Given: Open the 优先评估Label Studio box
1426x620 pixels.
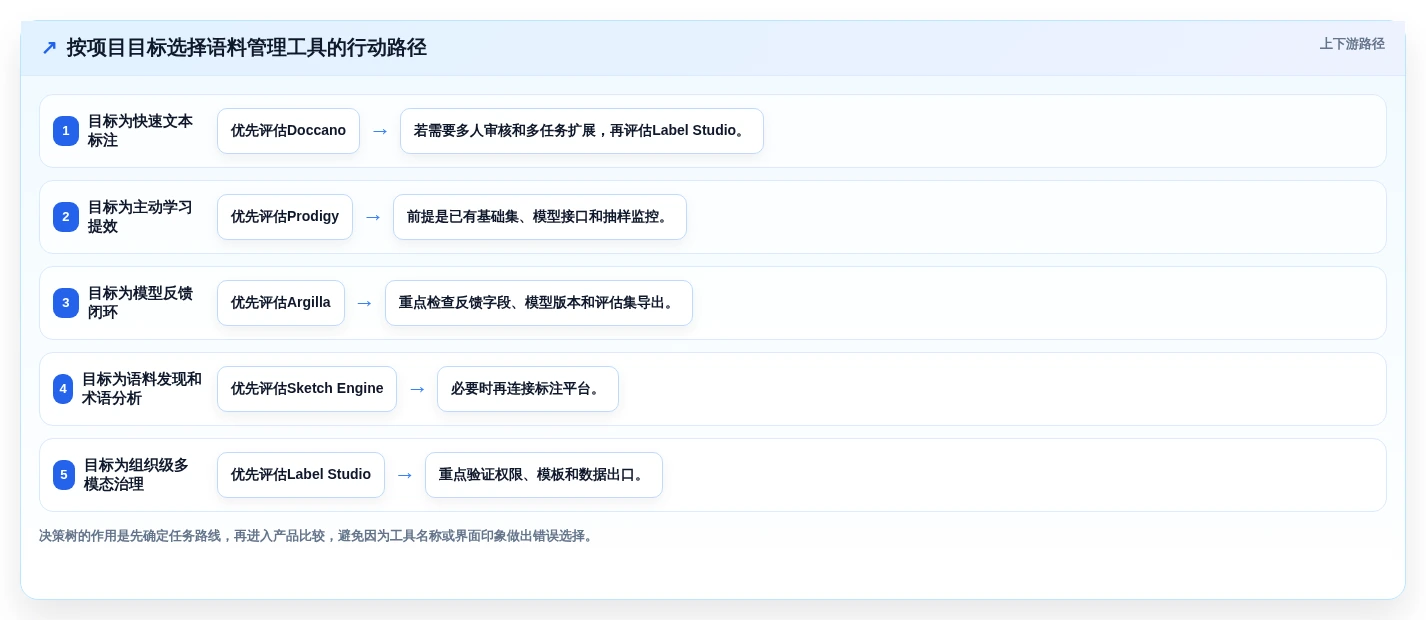Looking at the screenshot, I should [x=301, y=475].
